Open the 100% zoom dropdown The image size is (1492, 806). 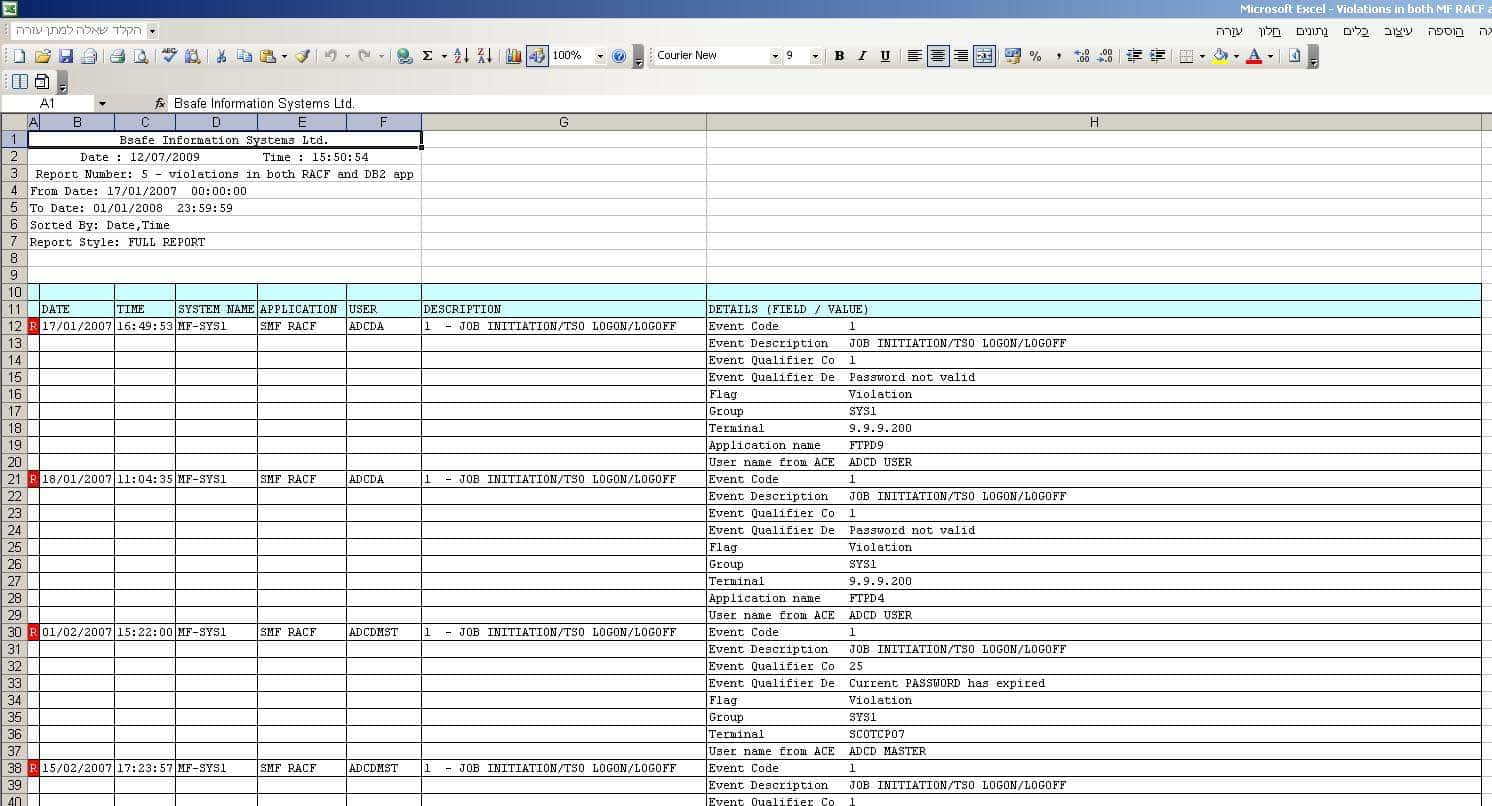[x=600, y=56]
